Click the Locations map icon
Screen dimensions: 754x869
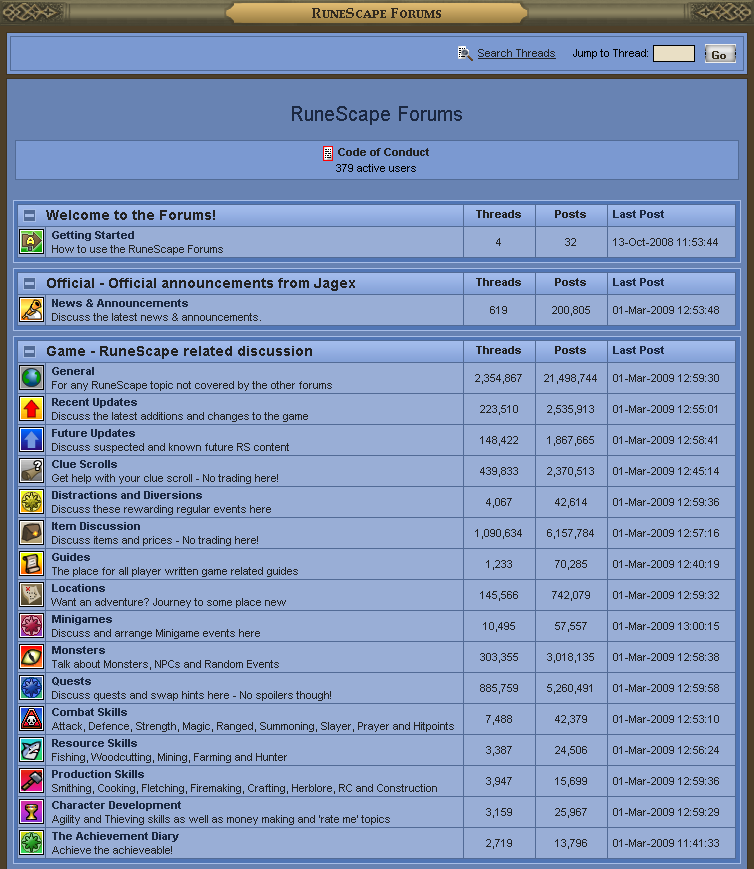32,595
